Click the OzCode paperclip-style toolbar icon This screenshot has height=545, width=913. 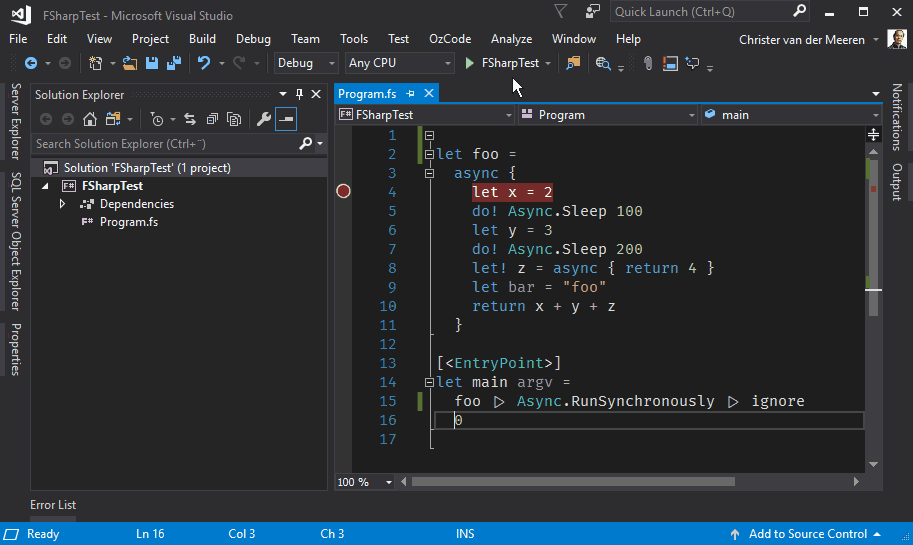pos(647,63)
